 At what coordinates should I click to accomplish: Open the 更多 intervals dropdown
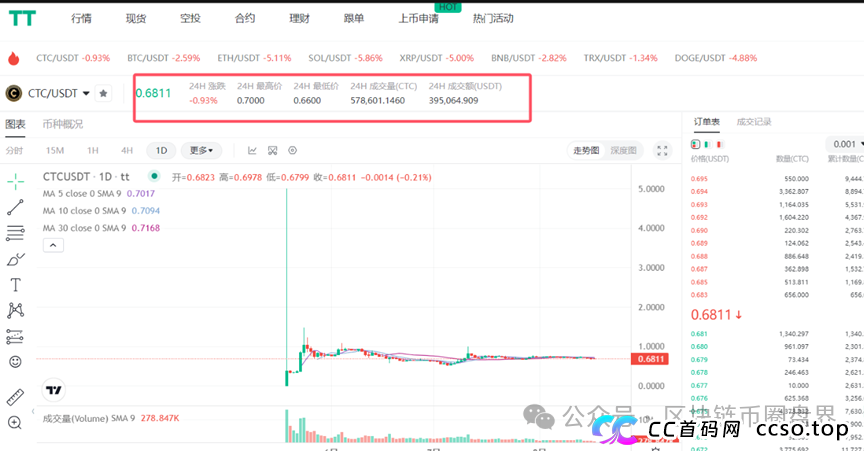201,151
